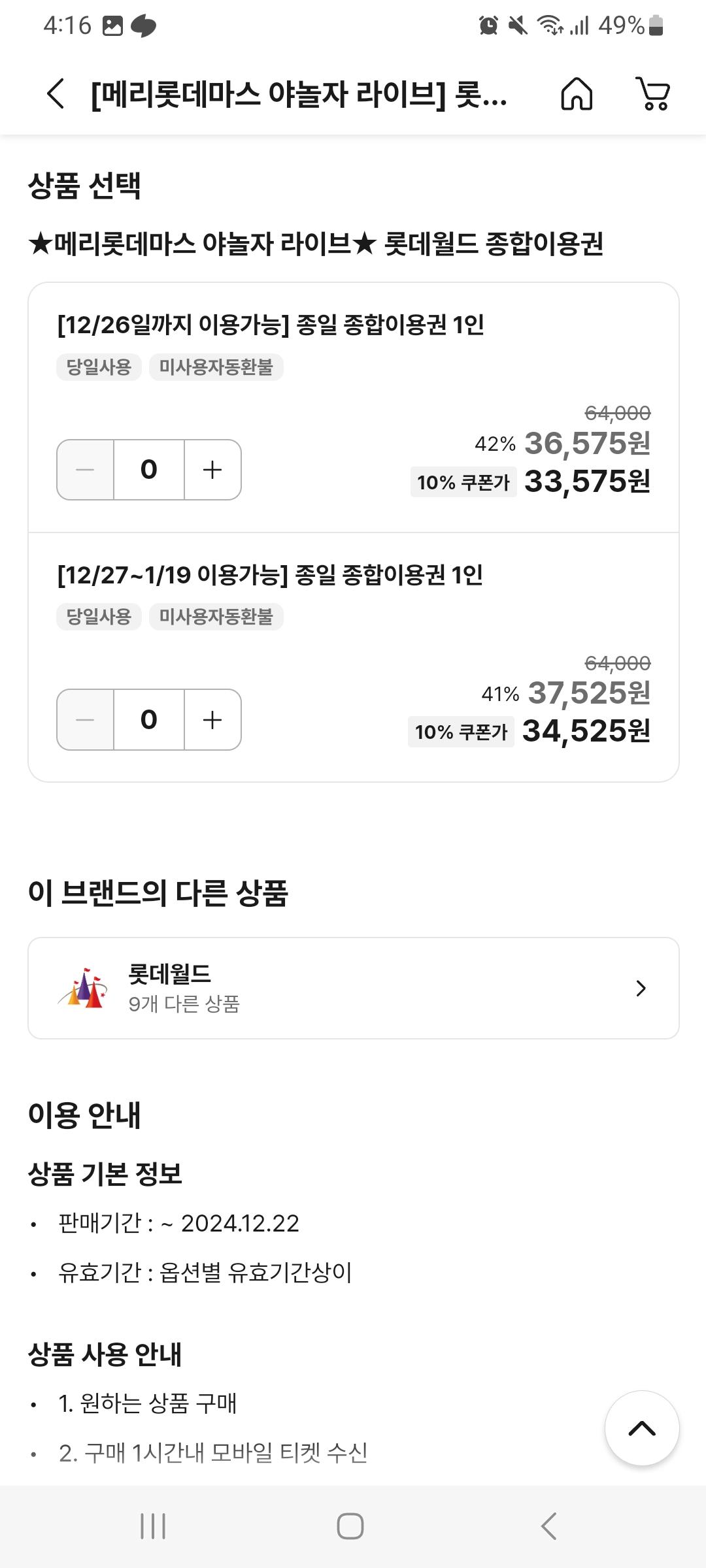Decrease quantity for 12/27~1/19 ticket
The width and height of the screenshot is (706, 1568).
pos(86,720)
